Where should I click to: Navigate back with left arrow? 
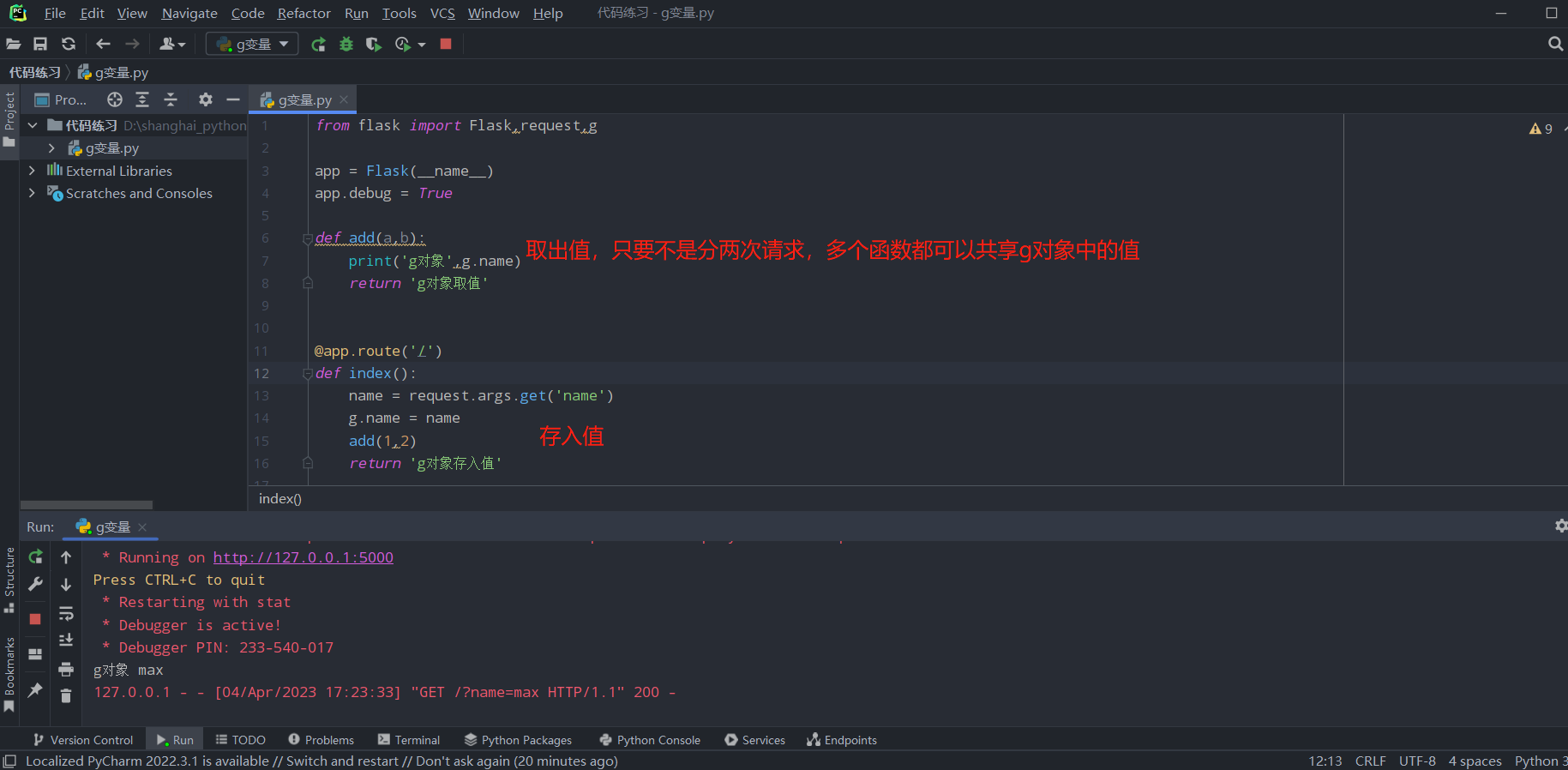tap(104, 44)
